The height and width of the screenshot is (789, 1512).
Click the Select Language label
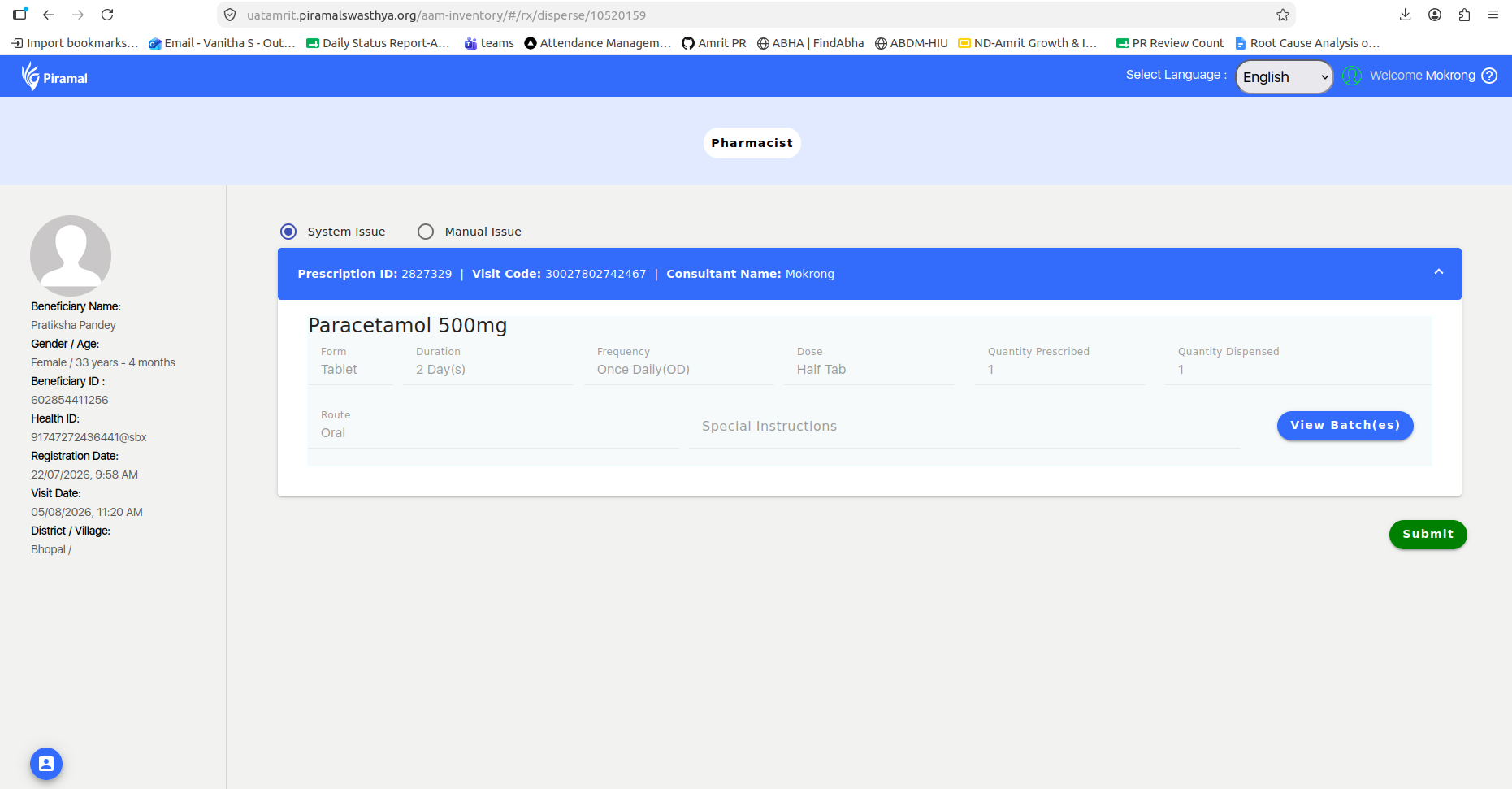coord(1176,75)
